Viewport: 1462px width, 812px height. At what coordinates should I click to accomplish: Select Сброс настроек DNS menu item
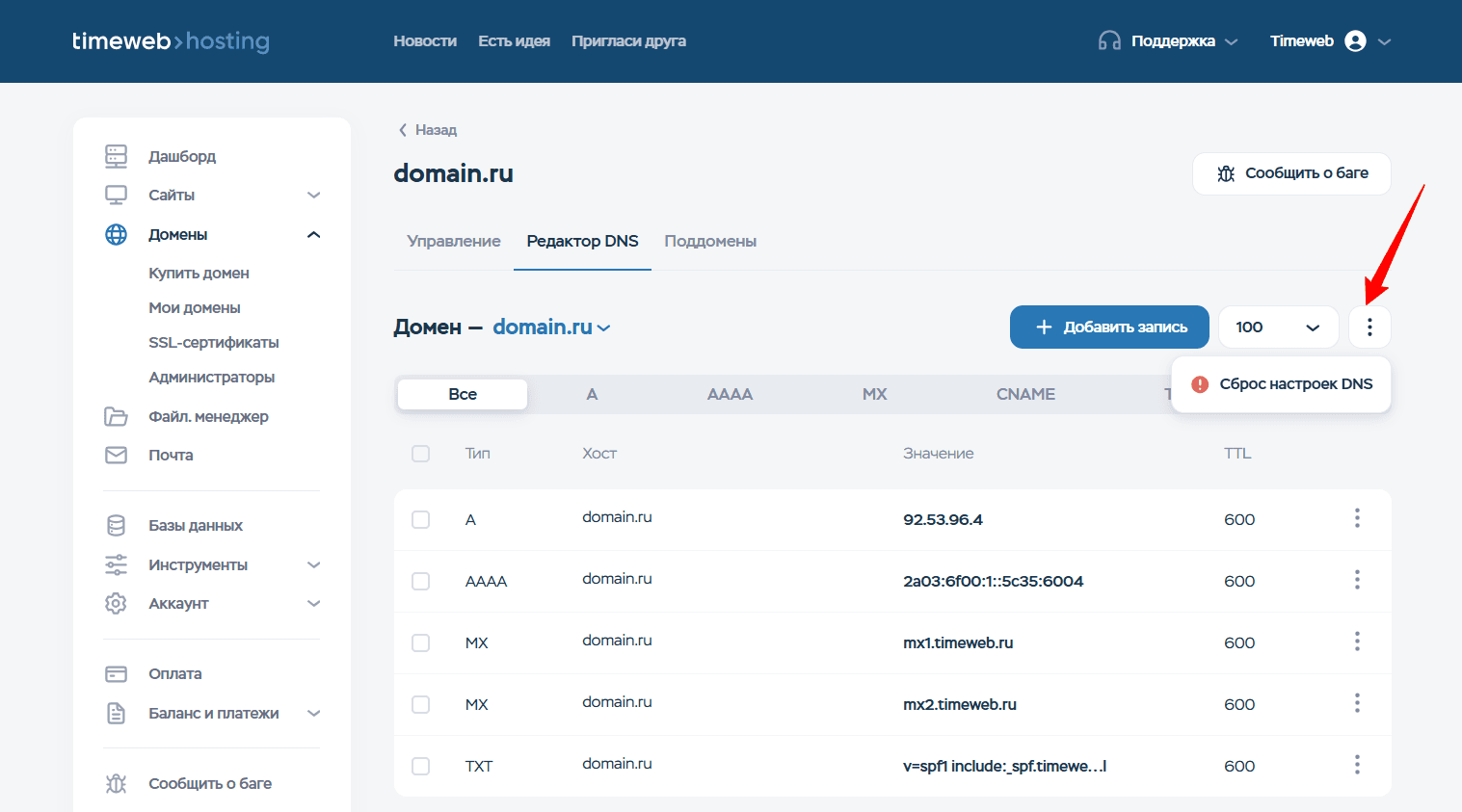pos(1281,384)
